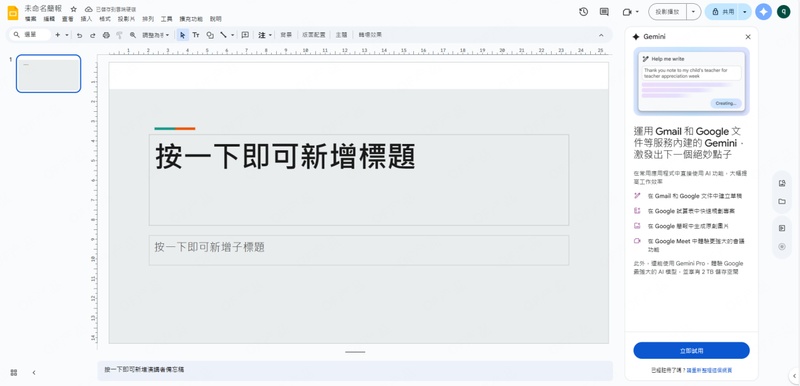The width and height of the screenshot is (800, 386).
Task: Click the zoom magnifier icon
Action: [x=133, y=35]
